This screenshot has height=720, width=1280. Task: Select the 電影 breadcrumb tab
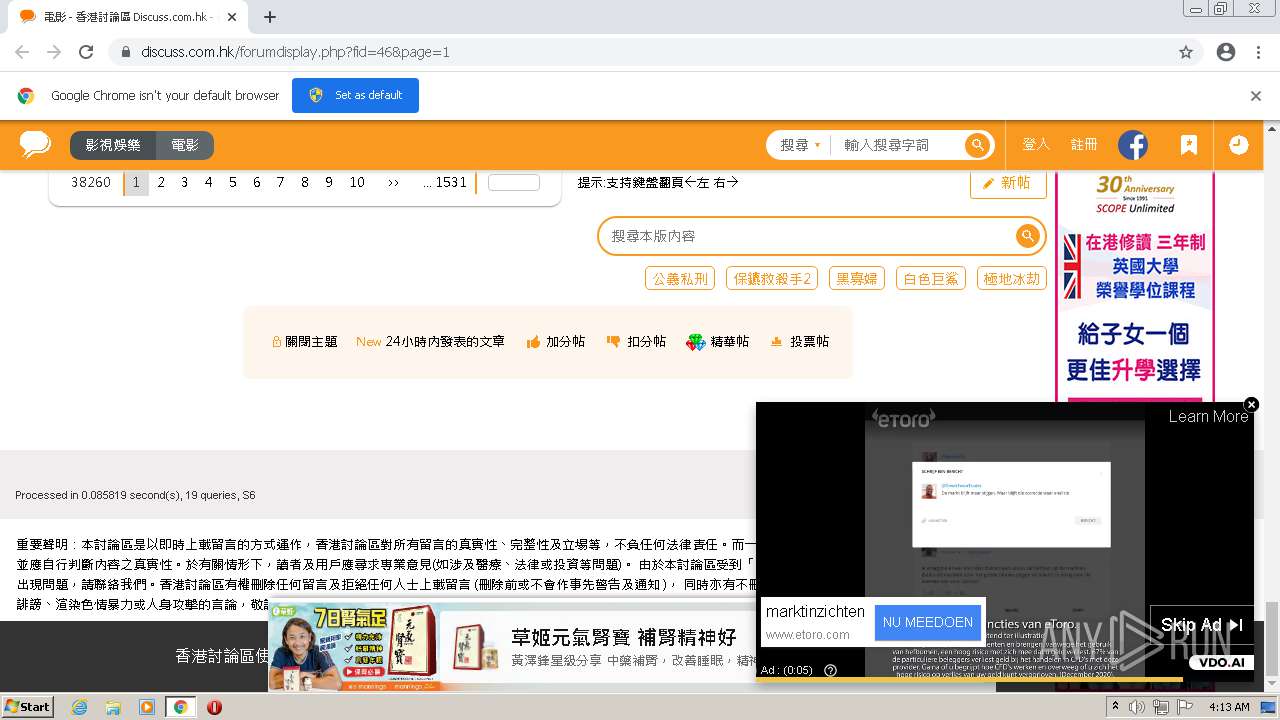[x=185, y=146]
